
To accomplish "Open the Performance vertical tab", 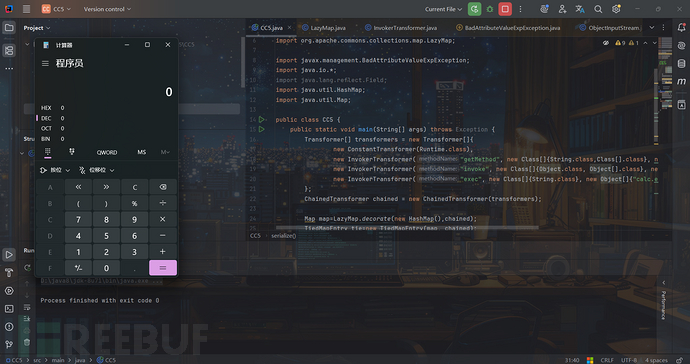I will point(664,305).
